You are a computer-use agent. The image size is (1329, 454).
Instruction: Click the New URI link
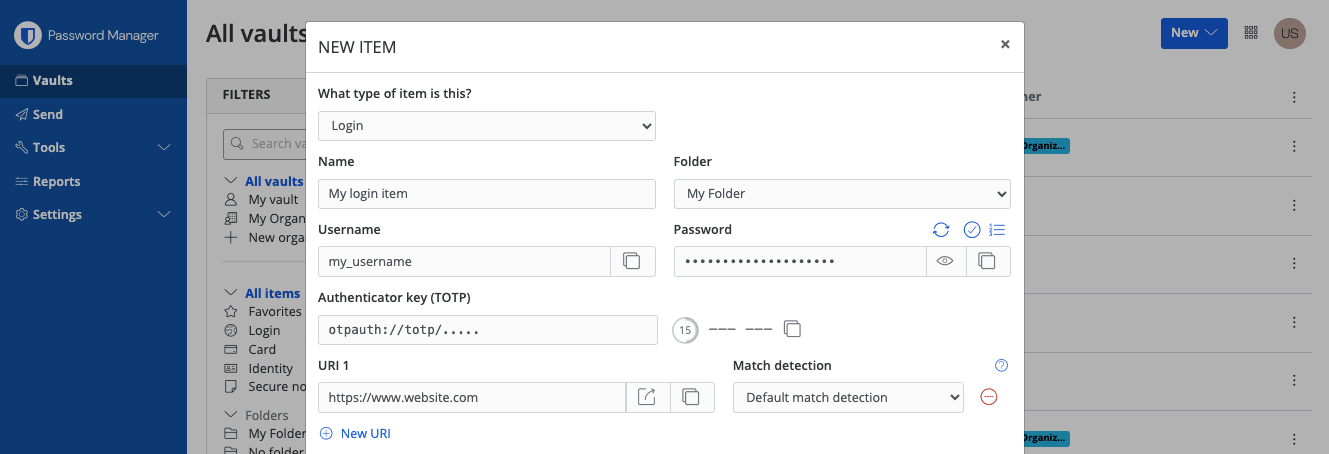[x=355, y=433]
